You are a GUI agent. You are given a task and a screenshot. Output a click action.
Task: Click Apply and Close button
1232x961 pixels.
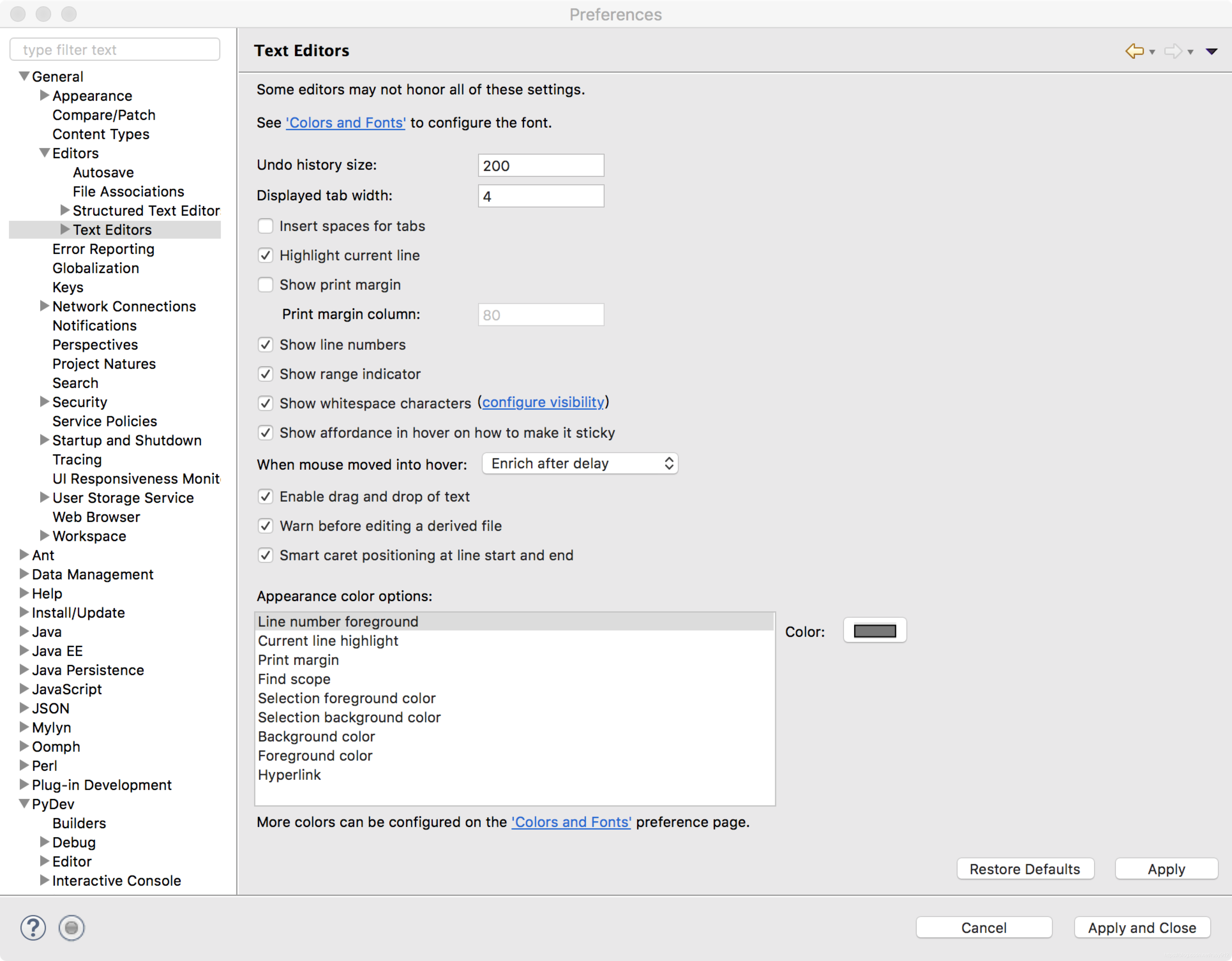click(1142, 928)
